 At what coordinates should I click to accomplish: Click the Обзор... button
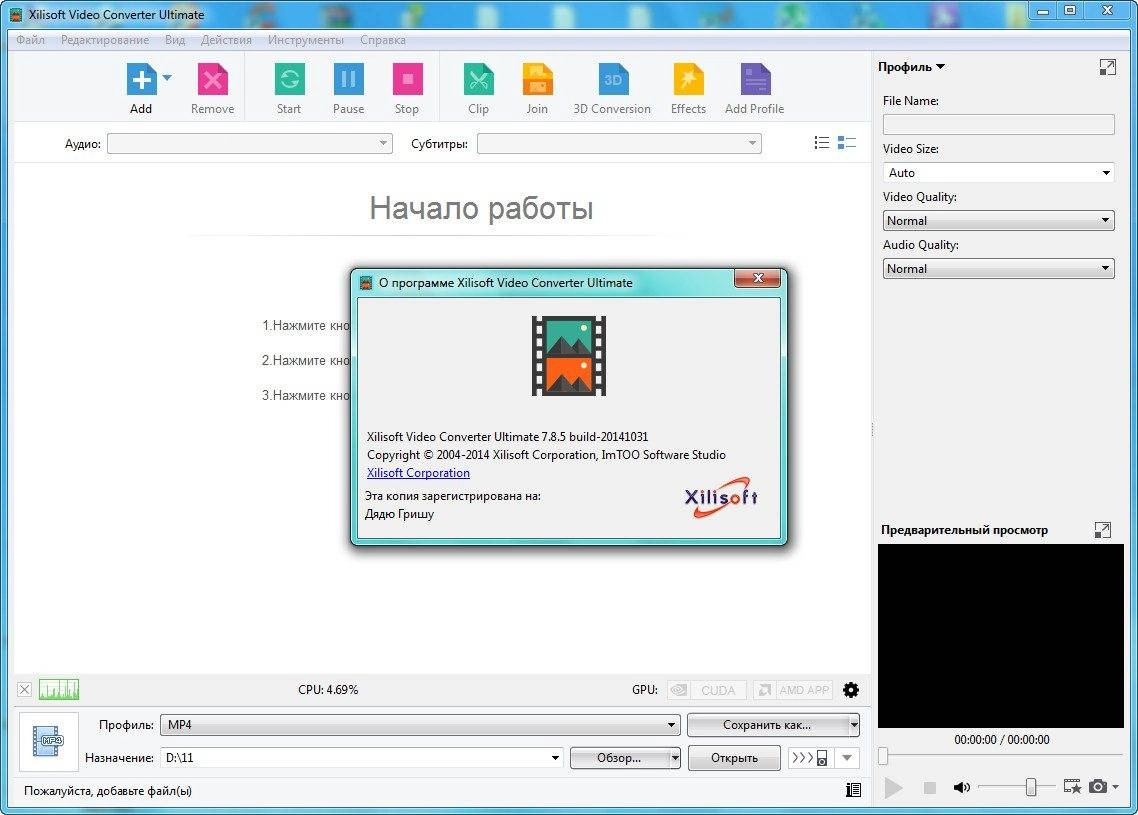(x=619, y=758)
